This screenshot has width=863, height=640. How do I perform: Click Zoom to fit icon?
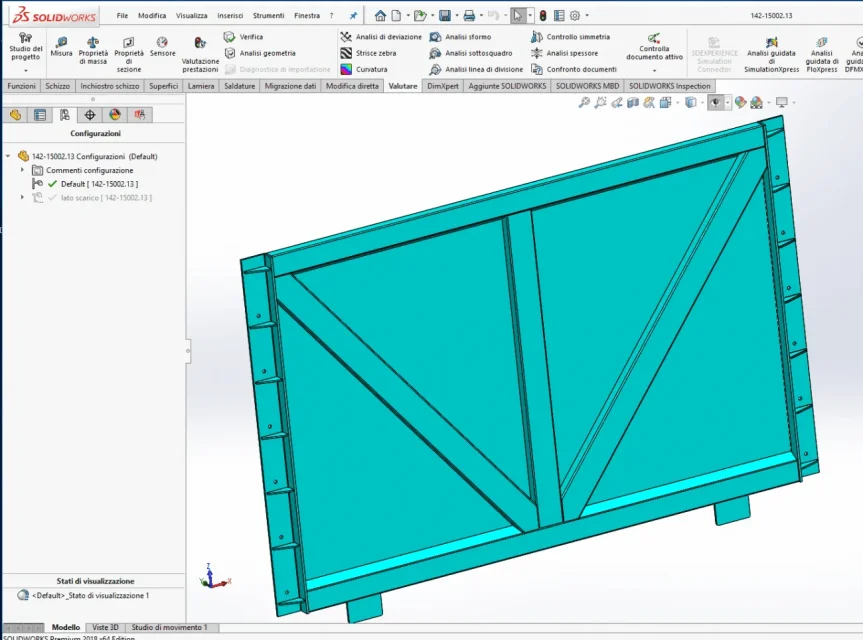coord(585,102)
